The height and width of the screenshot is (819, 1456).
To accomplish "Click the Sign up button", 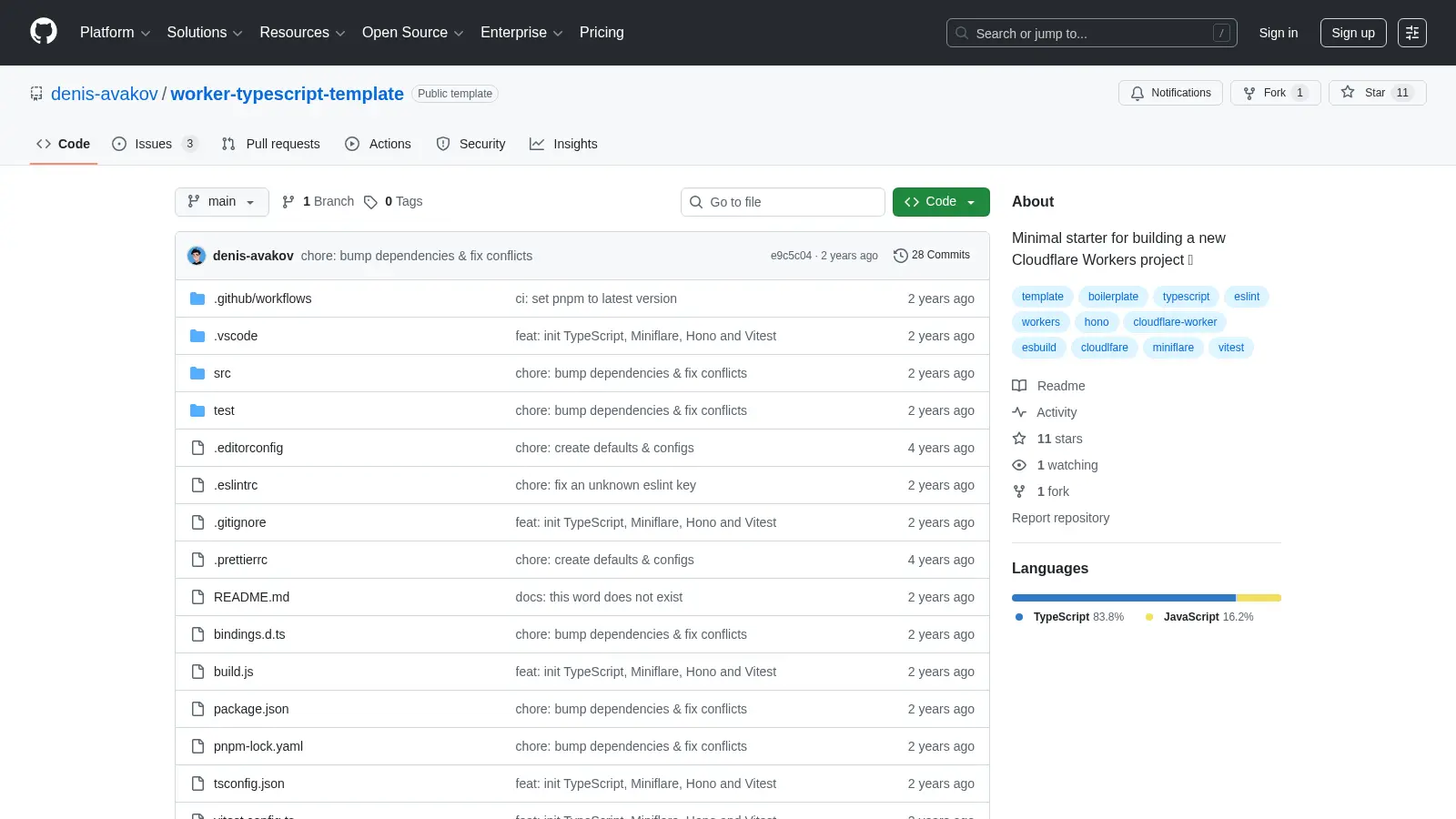I will 1353,33.
